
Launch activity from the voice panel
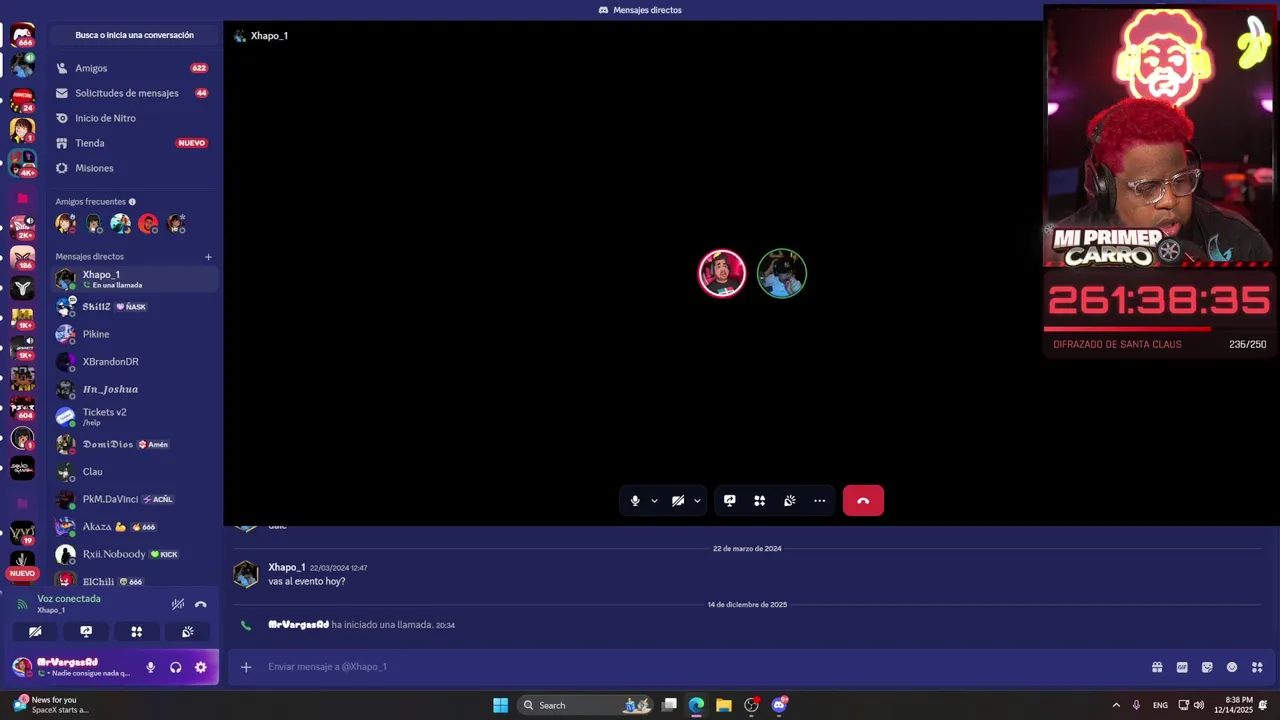pyautogui.click(x=137, y=632)
